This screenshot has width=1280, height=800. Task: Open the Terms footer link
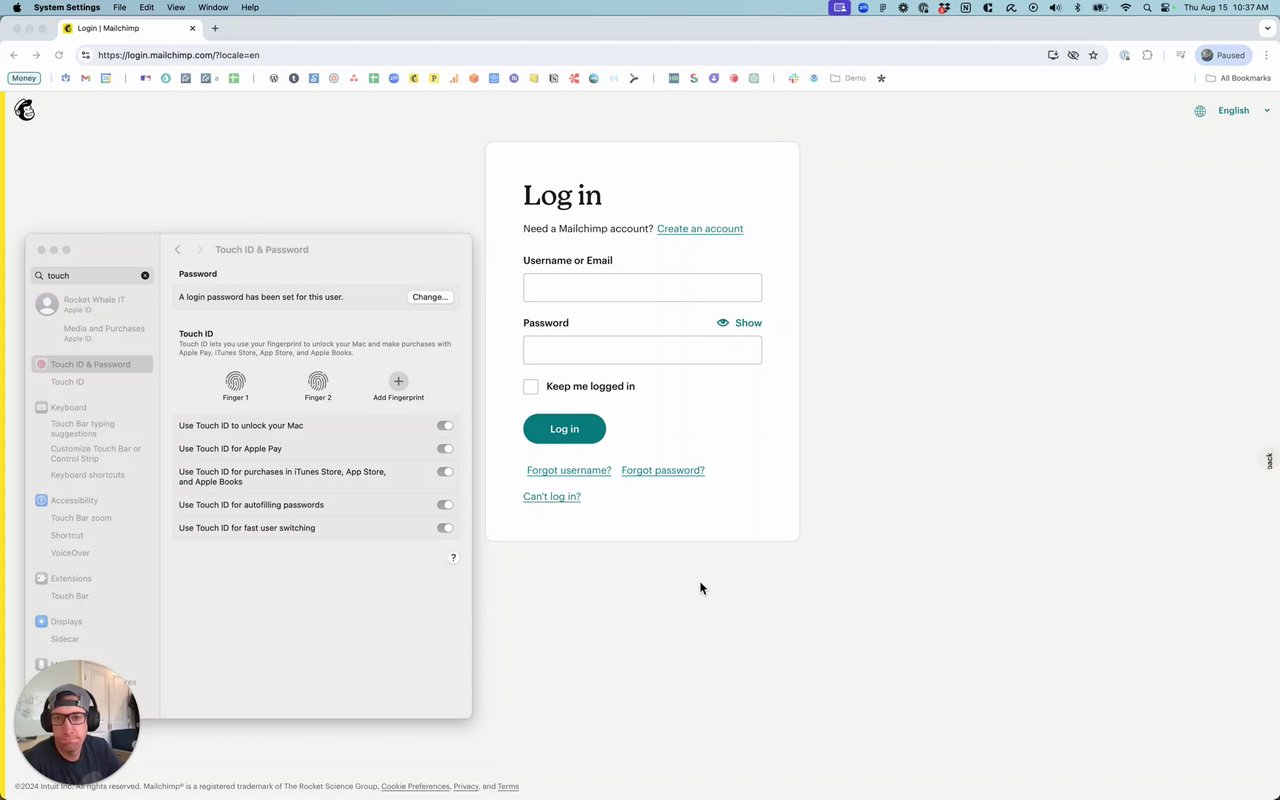(508, 786)
